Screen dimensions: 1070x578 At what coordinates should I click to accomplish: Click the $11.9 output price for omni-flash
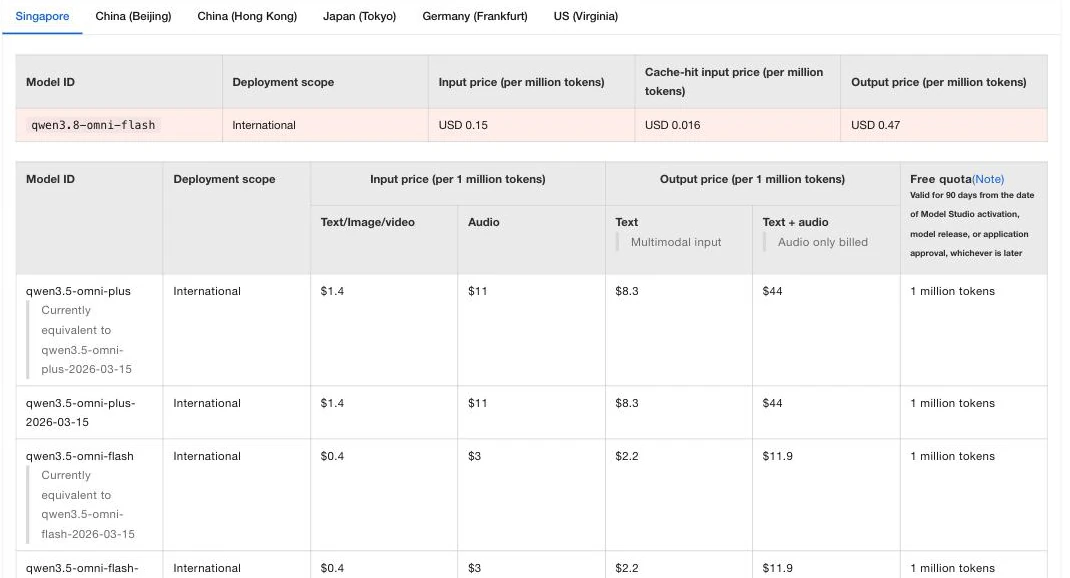point(777,457)
